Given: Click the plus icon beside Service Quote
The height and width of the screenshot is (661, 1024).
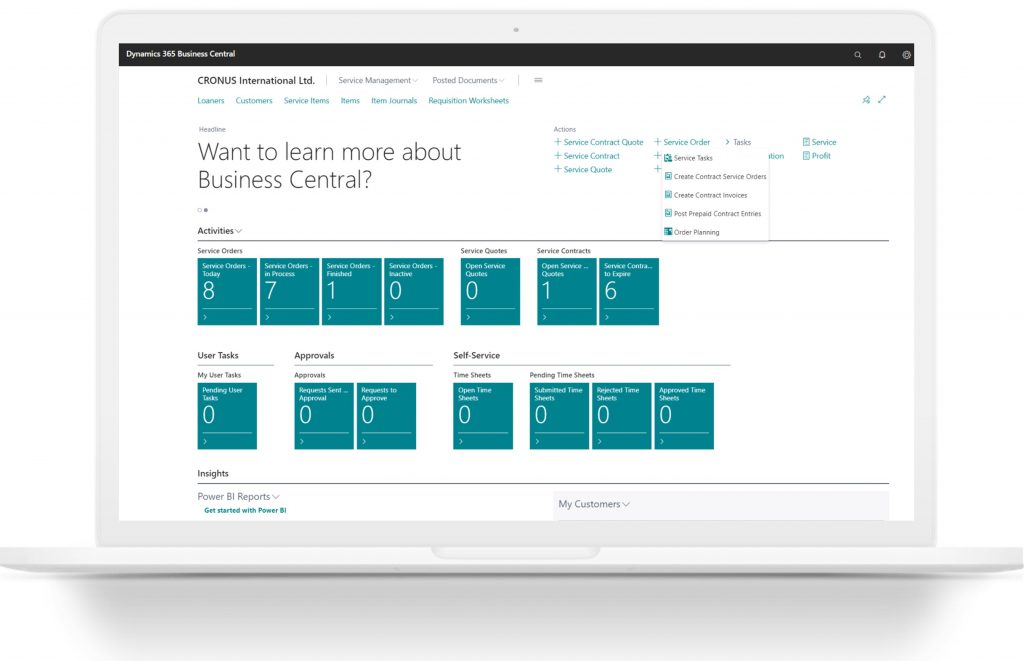Looking at the screenshot, I should click(558, 169).
